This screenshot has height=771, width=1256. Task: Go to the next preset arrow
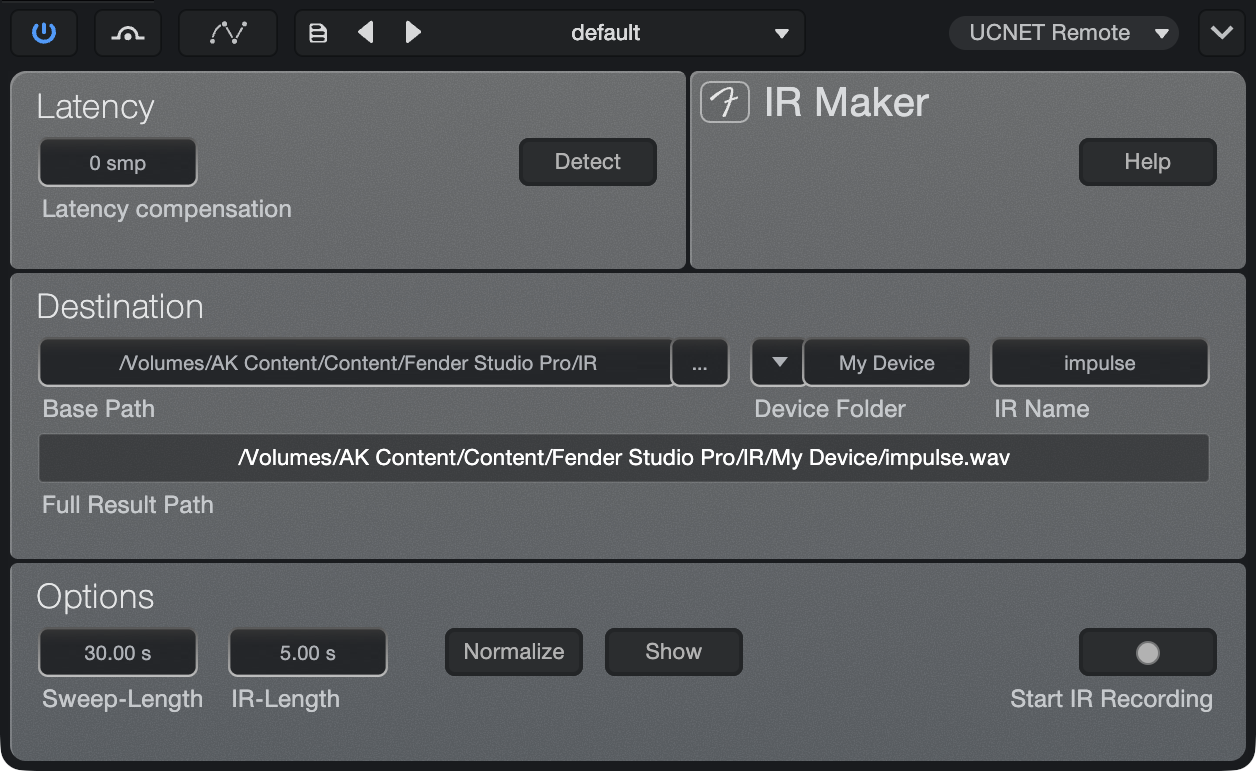(412, 33)
